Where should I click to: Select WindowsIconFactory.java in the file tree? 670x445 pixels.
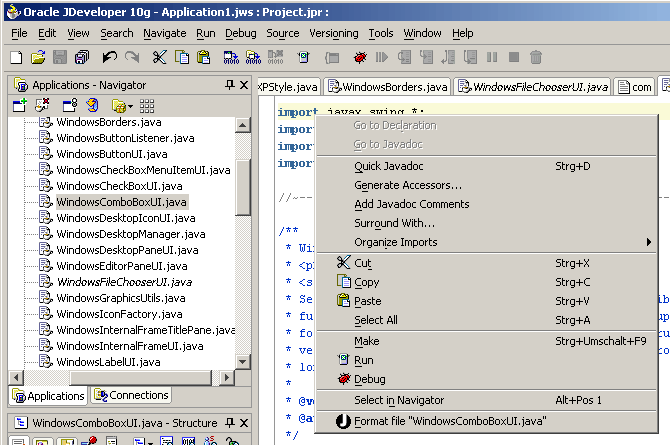coord(113,314)
